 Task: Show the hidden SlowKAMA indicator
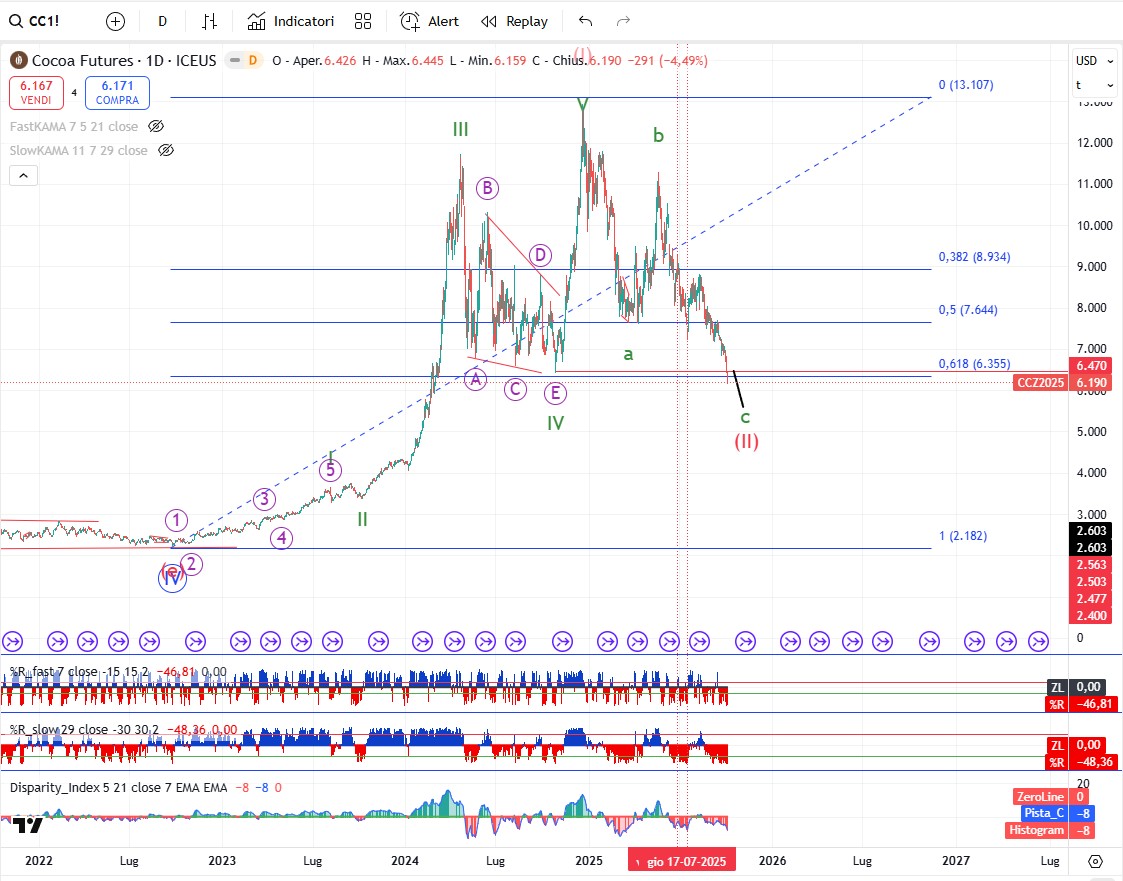166,150
